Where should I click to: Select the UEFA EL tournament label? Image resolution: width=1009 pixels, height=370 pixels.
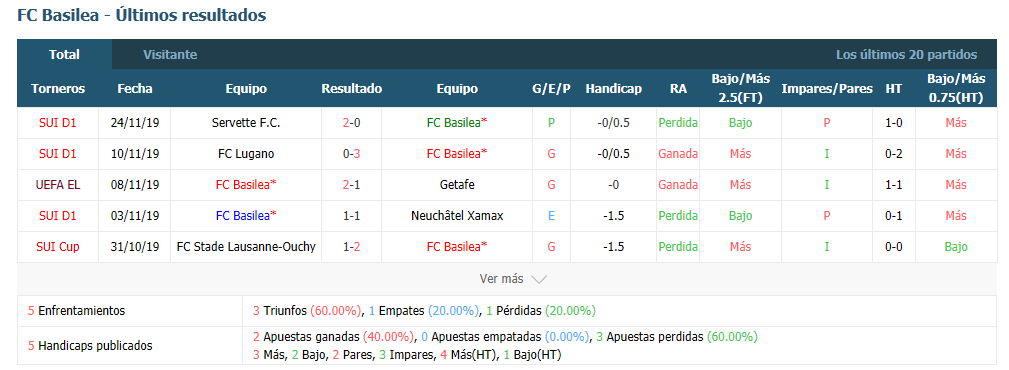58,185
